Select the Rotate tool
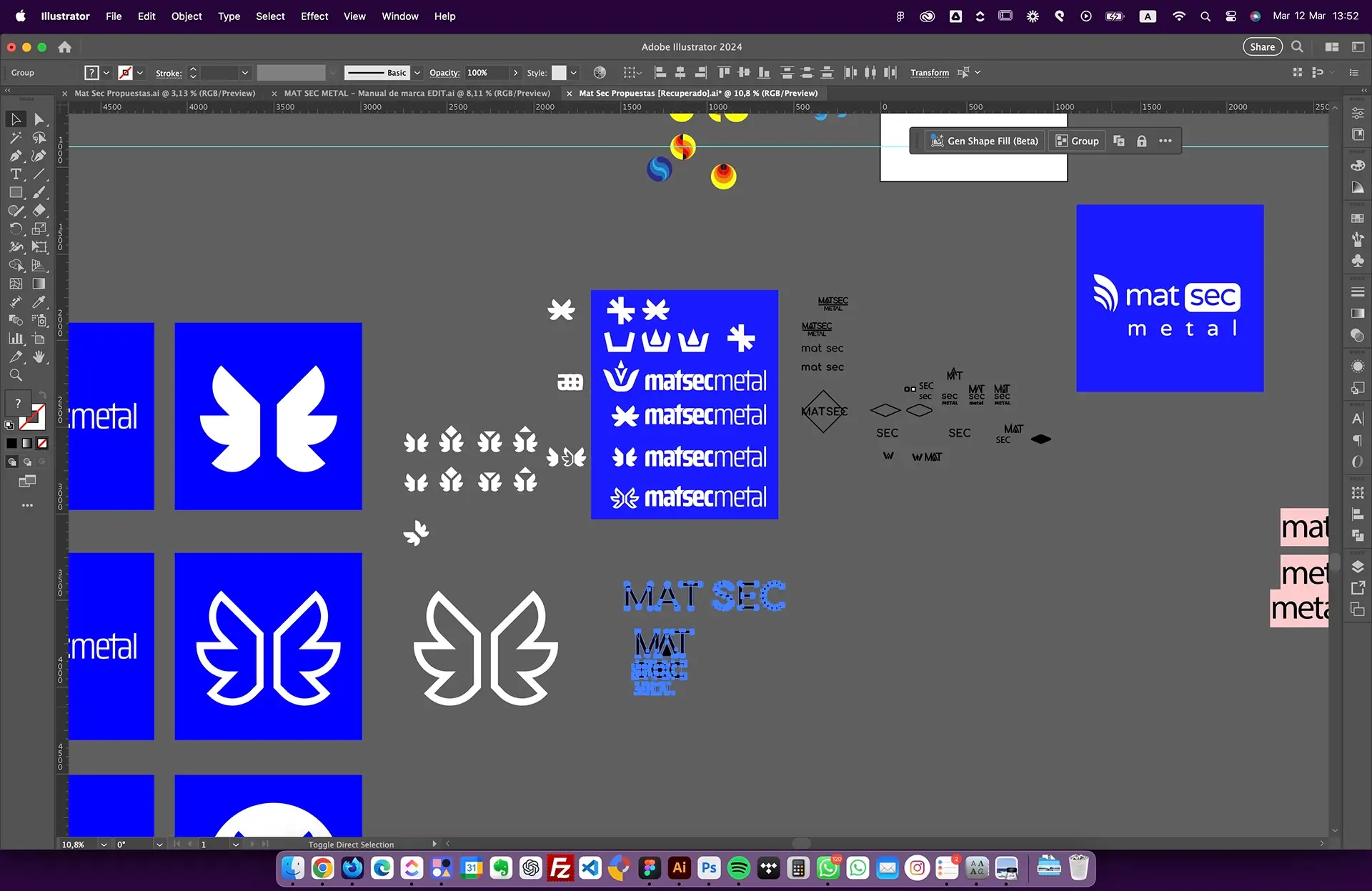The image size is (1372, 891). coord(16,229)
